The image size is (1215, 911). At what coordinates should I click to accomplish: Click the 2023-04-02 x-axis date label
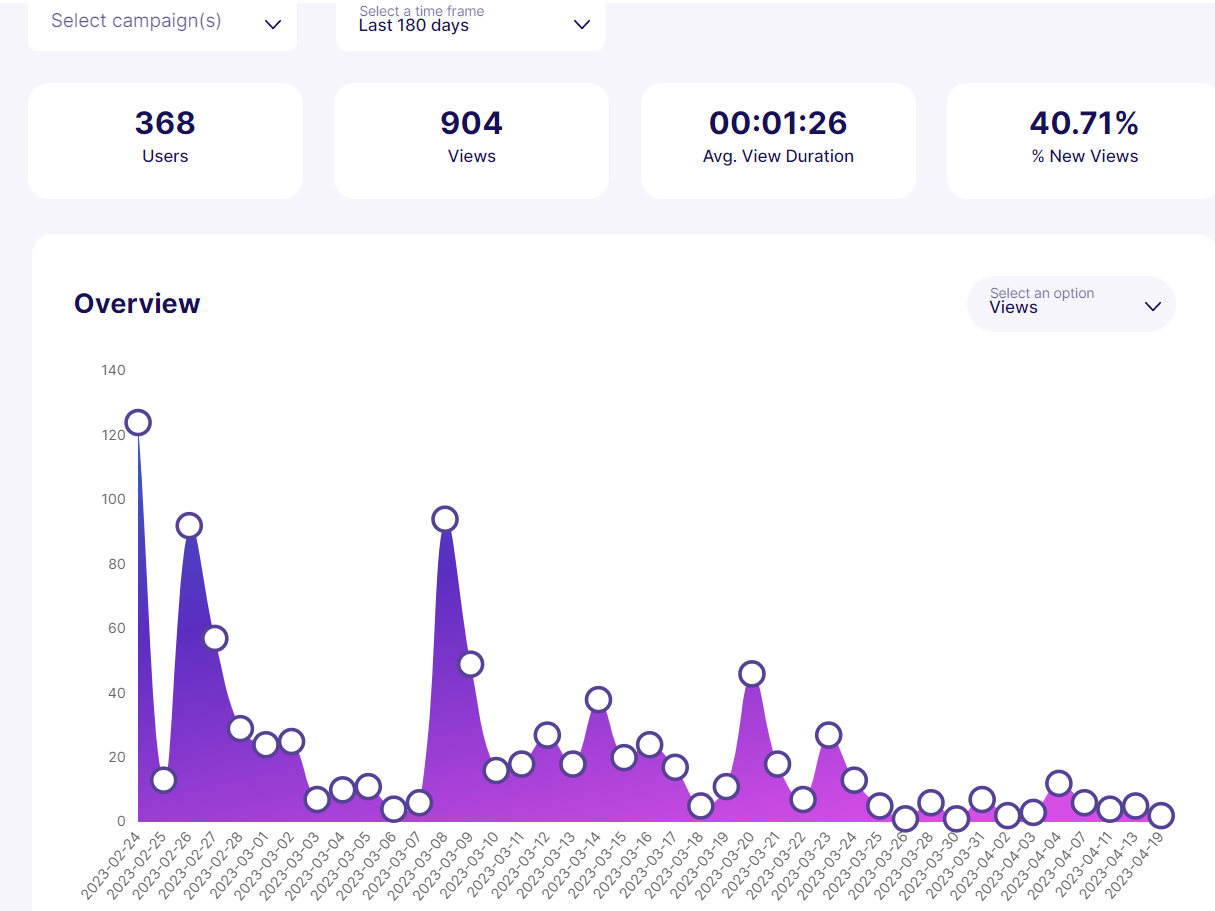980,864
